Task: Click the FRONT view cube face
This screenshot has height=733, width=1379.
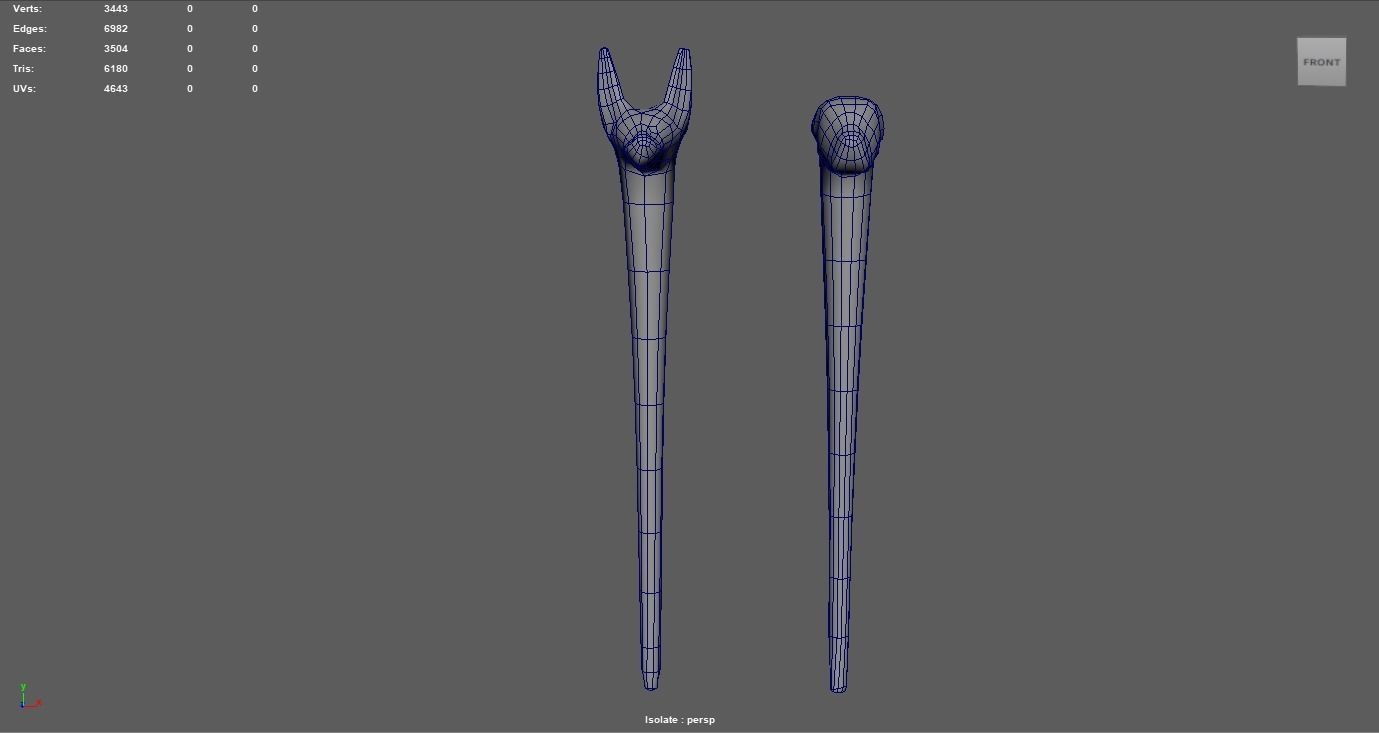Action: 1321,62
